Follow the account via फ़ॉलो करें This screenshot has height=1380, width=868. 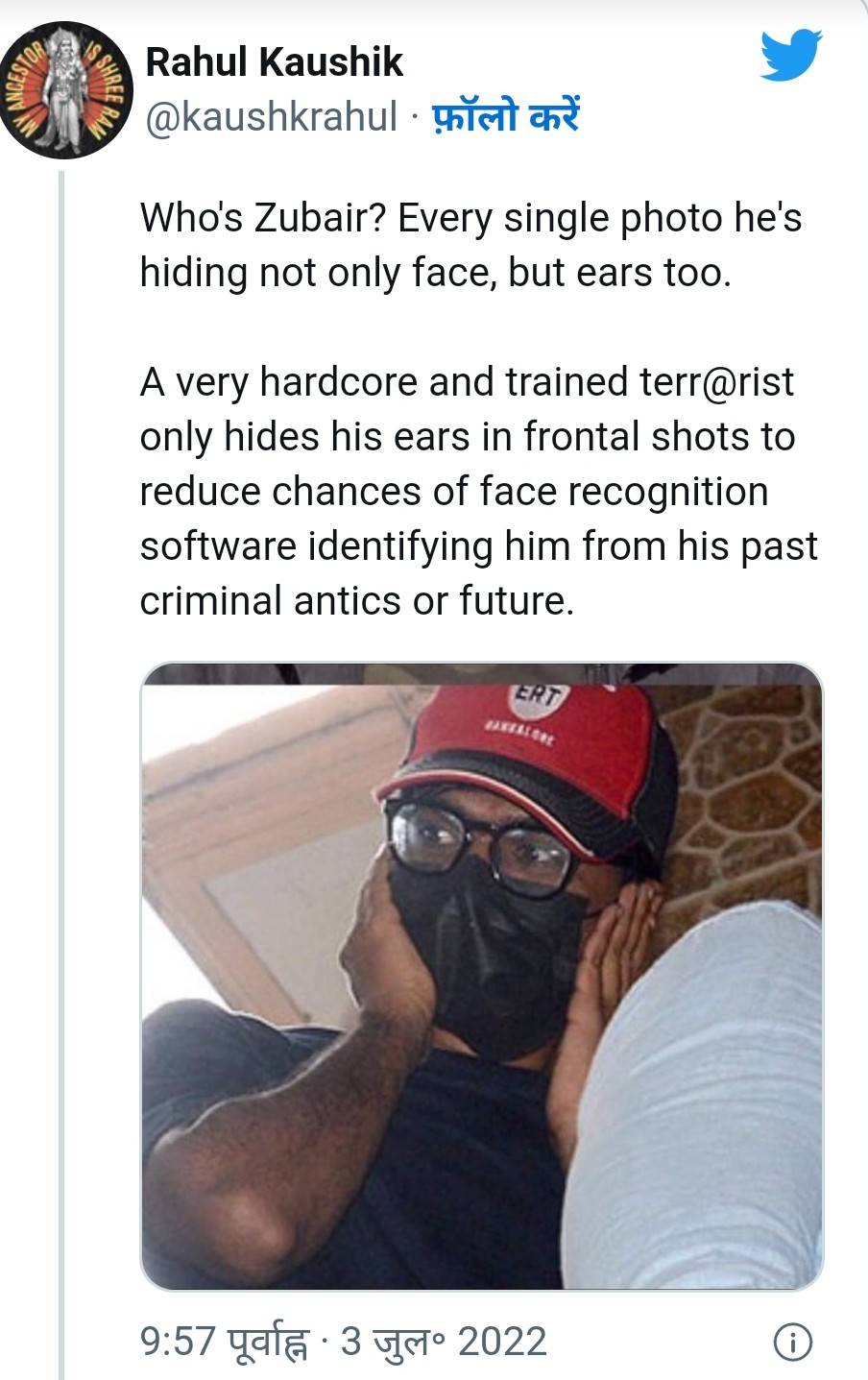click(x=506, y=117)
